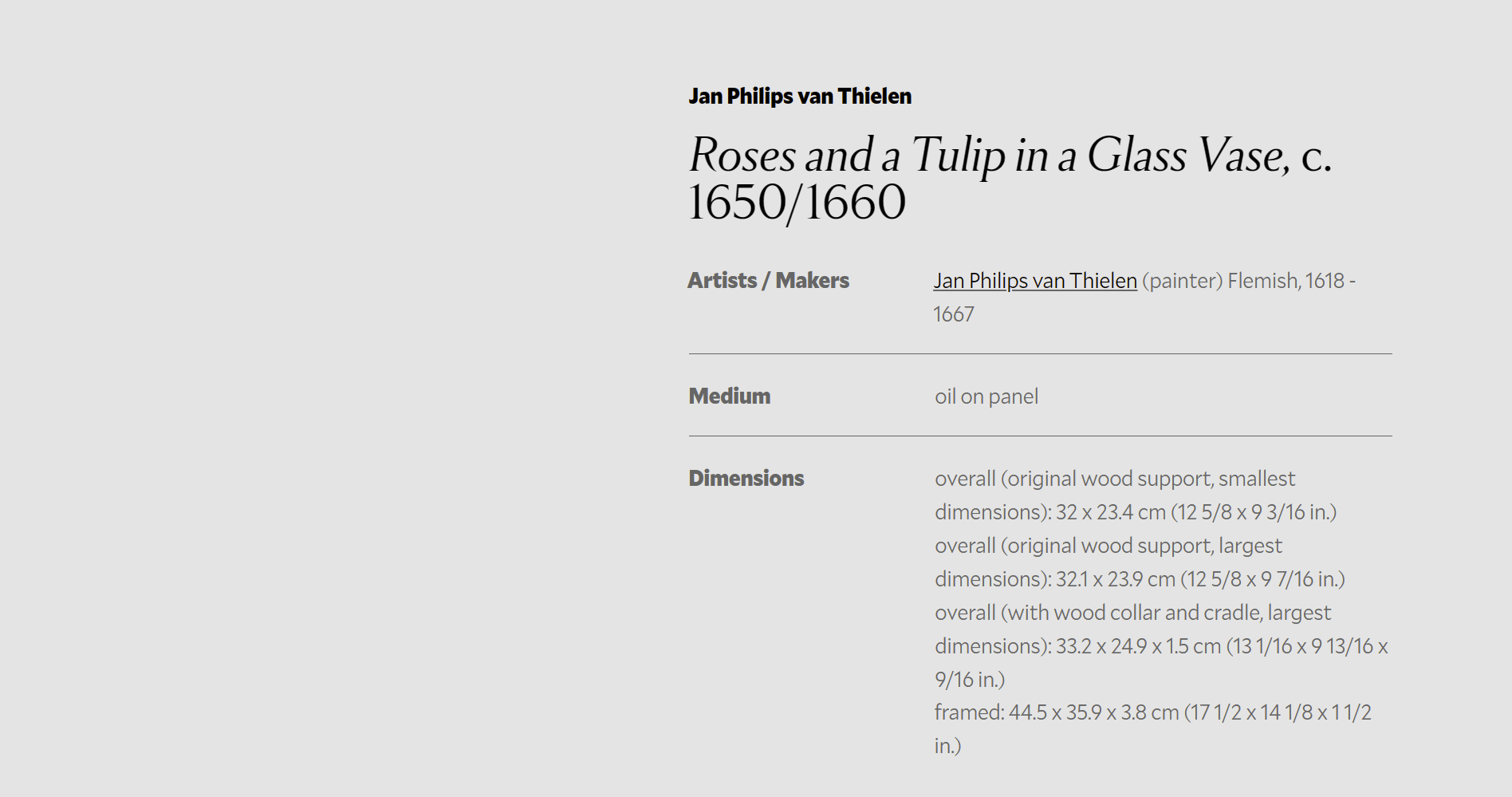Click the 32.1 x 23.9 cm dimensions line
The height and width of the screenshot is (797, 1512).
tap(1140, 579)
